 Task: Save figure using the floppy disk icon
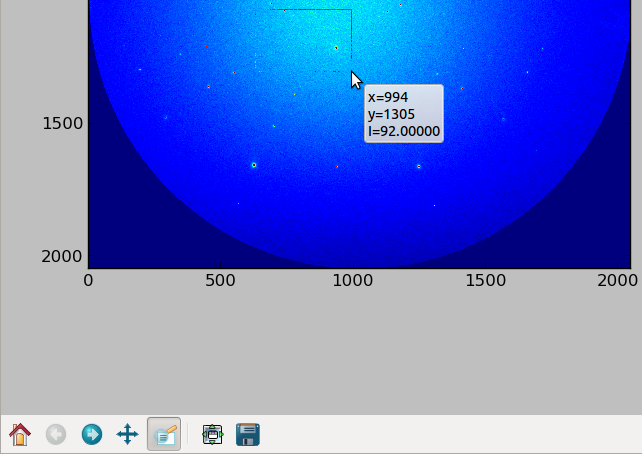(x=248, y=434)
